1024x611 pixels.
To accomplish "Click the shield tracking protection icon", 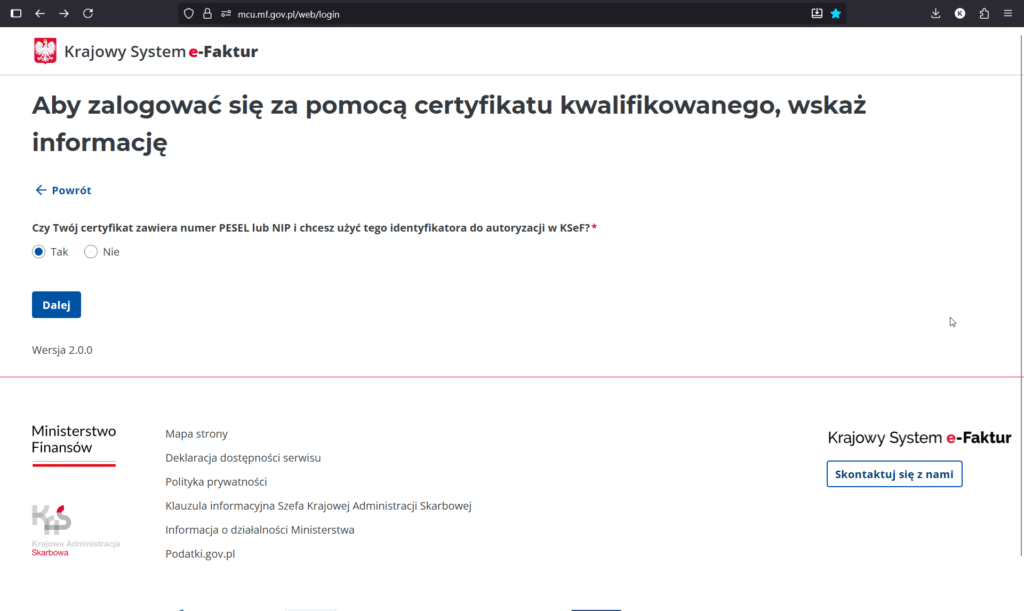I will [188, 14].
